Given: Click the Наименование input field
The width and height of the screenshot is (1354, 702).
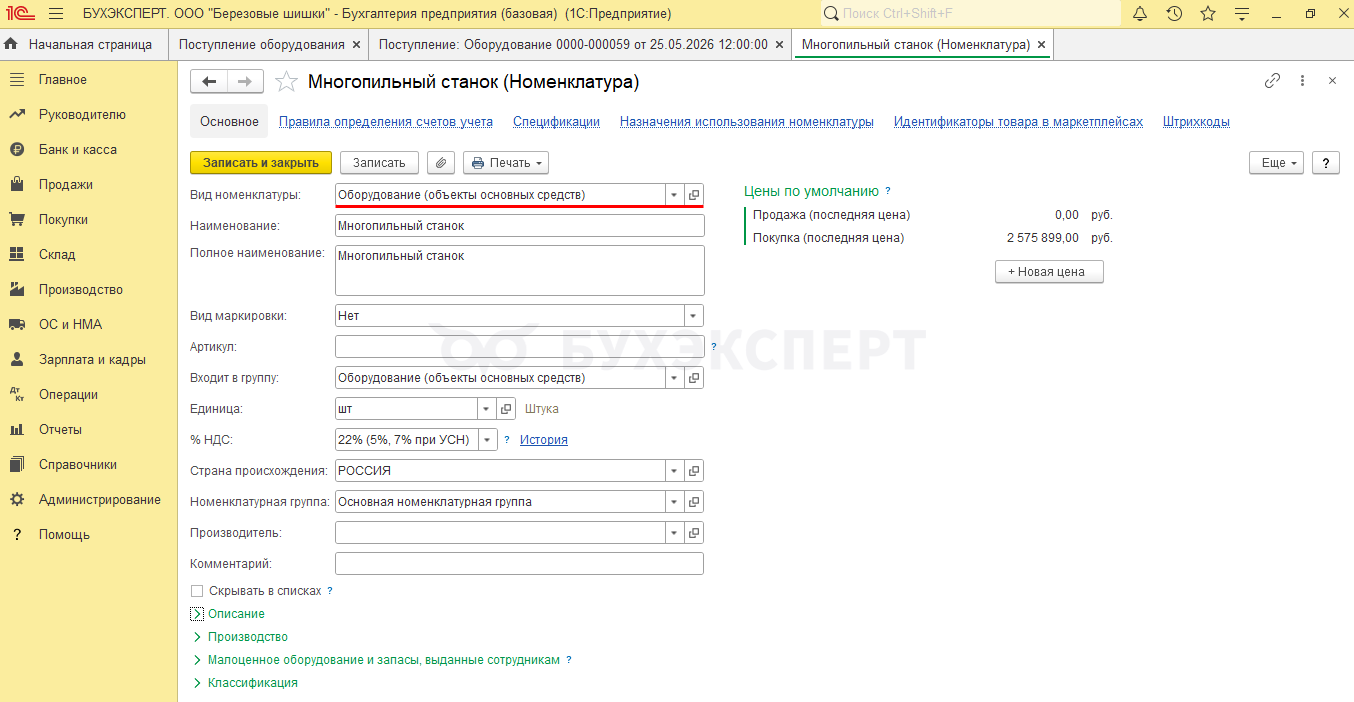Looking at the screenshot, I should click(520, 226).
